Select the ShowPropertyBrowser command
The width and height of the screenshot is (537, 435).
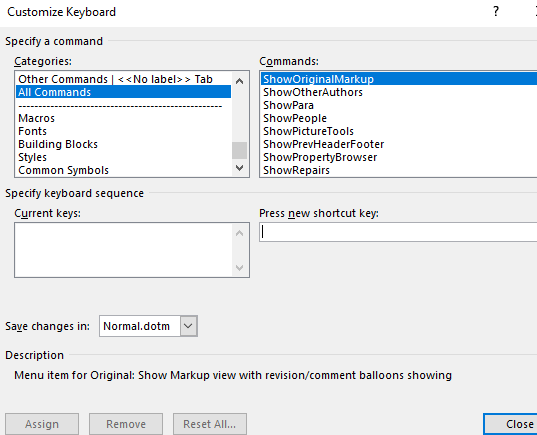399,157
